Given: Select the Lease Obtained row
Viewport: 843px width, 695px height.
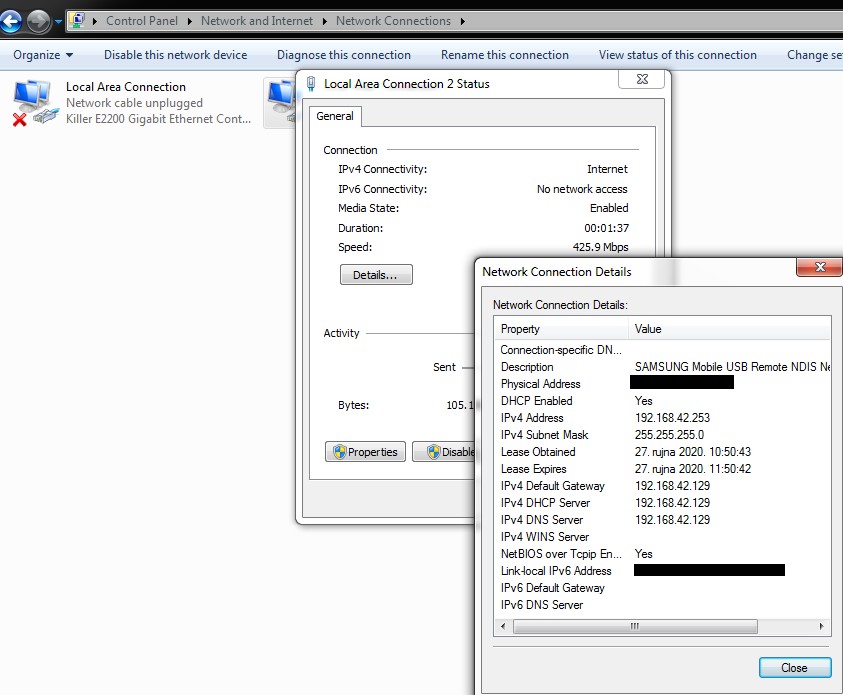Looking at the screenshot, I should click(x=662, y=452).
